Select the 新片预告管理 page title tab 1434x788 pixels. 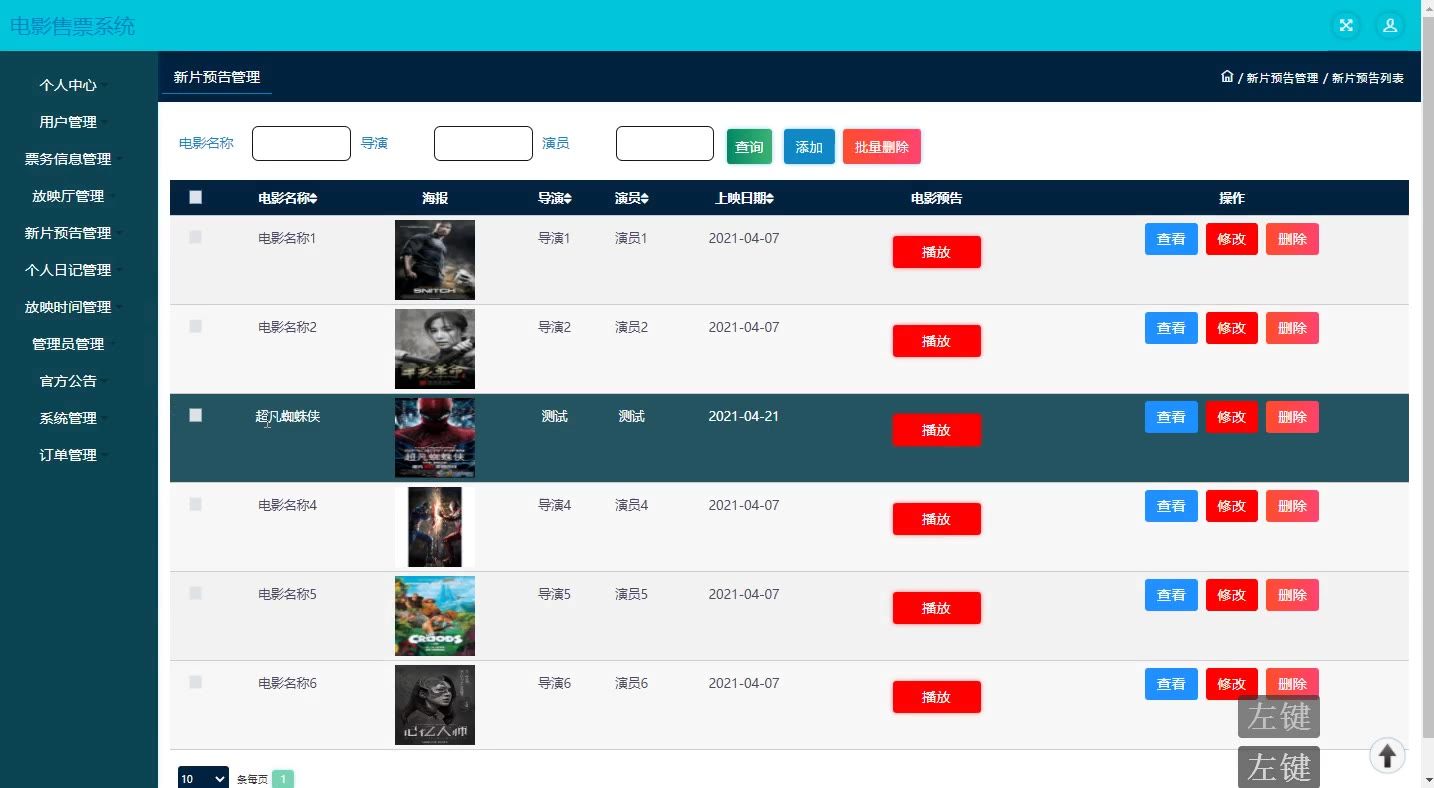coord(217,77)
